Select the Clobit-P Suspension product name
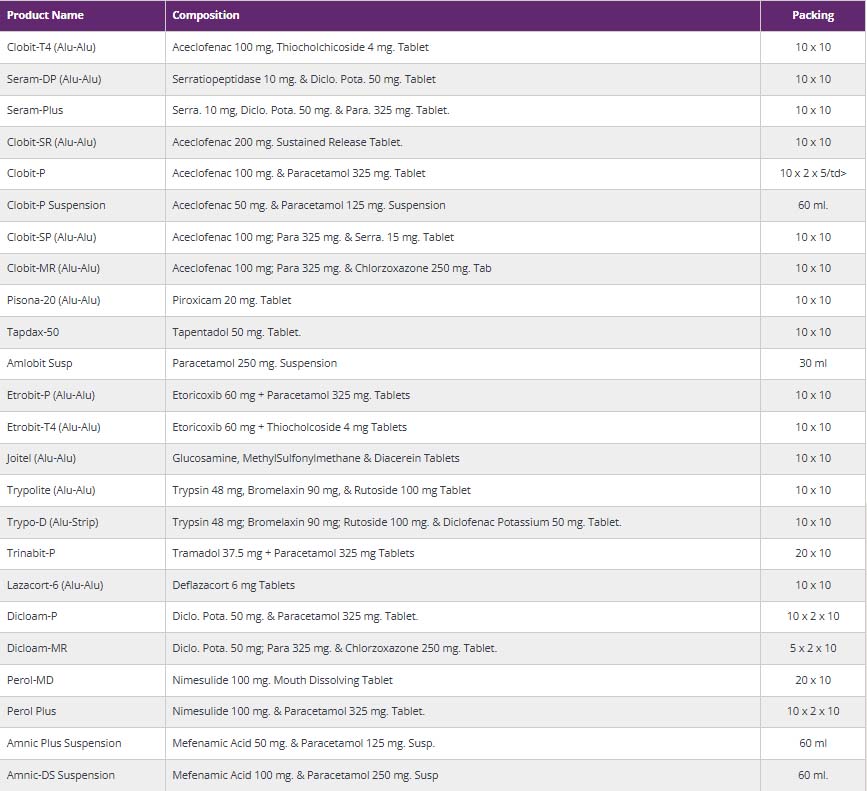867x791 pixels. tap(56, 205)
